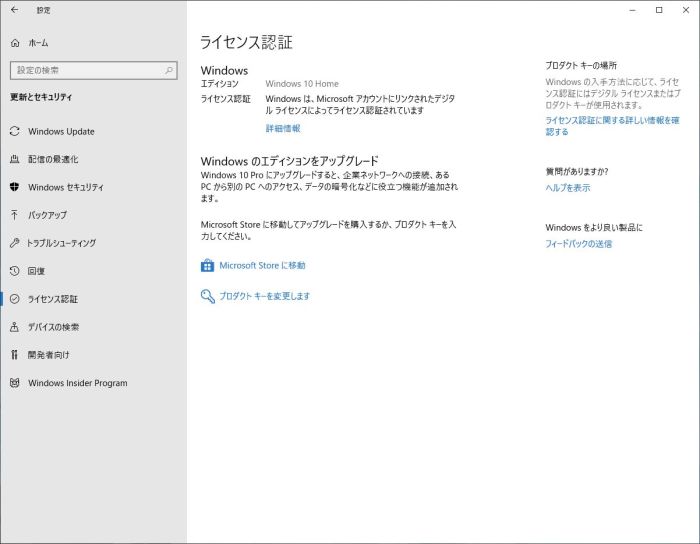
Task: Click the デバイスの検索 locate device icon
Action: click(15, 327)
